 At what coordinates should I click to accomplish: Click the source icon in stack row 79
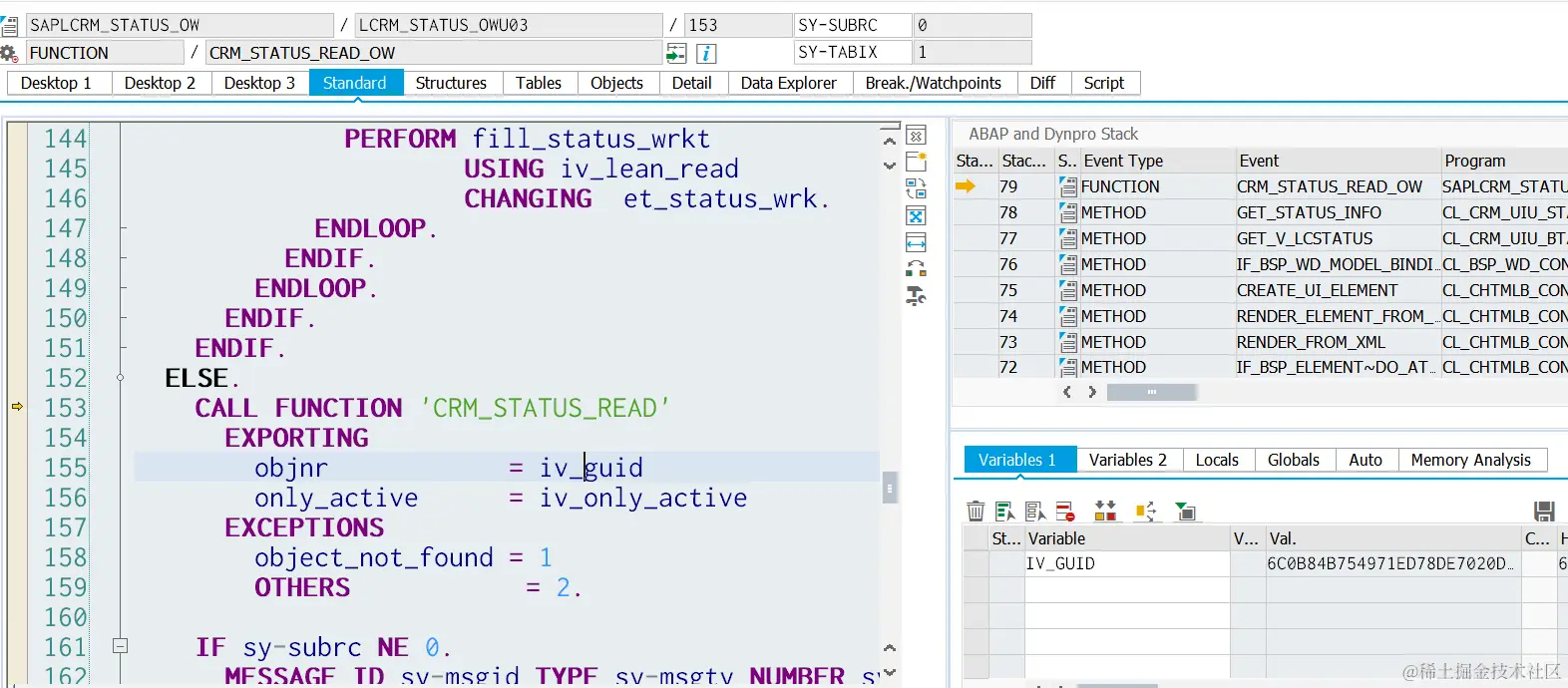pyautogui.click(x=1068, y=186)
